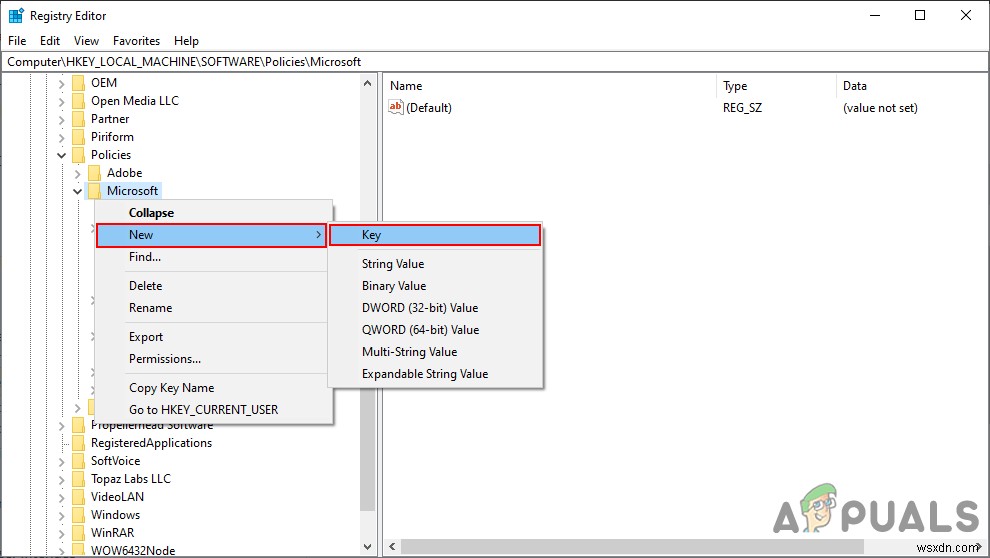Select the Adobe tree key

(x=124, y=173)
